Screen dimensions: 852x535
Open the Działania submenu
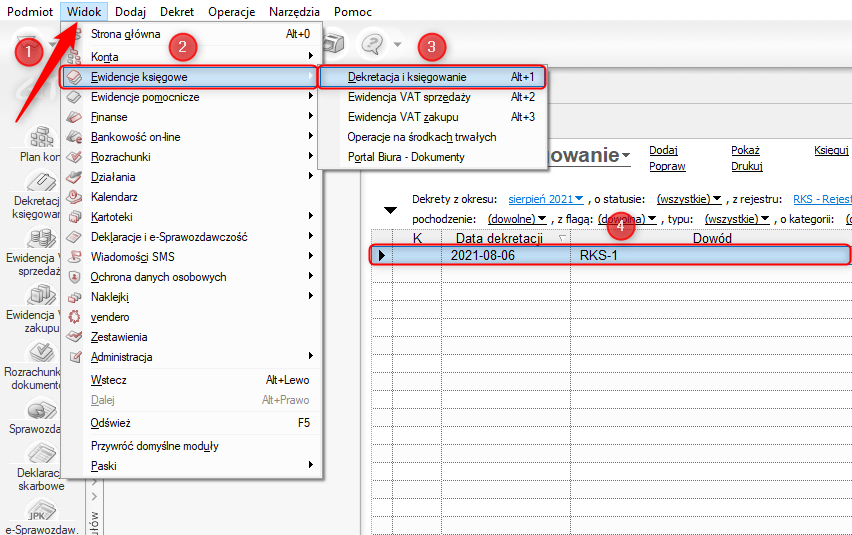coord(191,177)
